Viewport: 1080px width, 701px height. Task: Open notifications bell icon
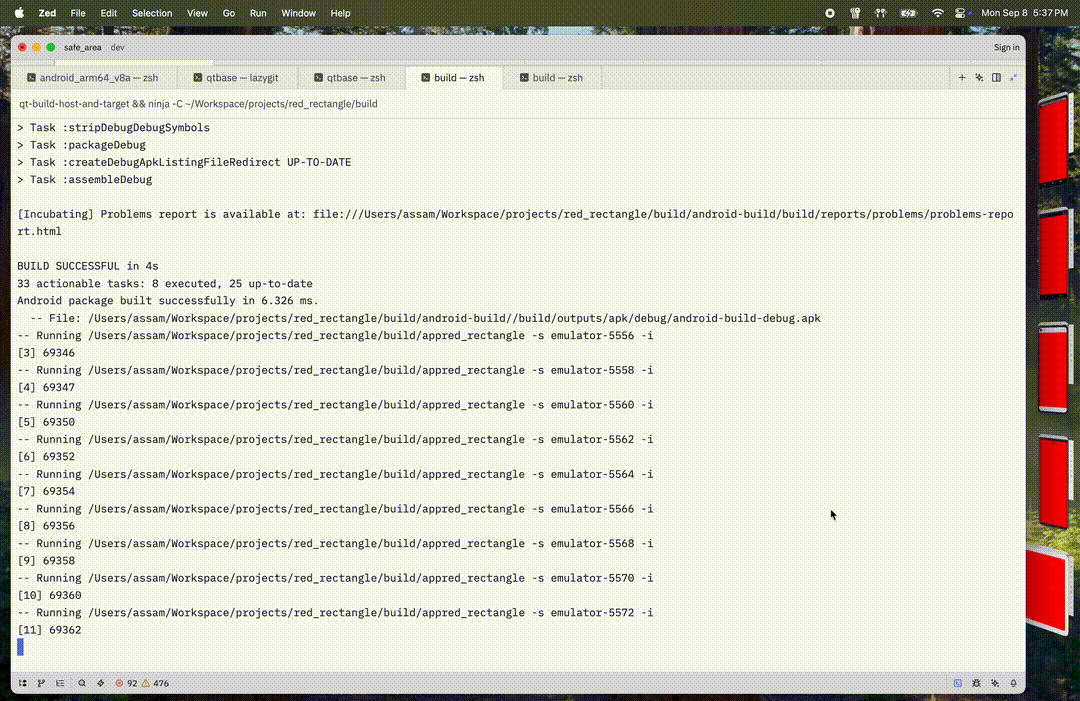[x=1013, y=683]
